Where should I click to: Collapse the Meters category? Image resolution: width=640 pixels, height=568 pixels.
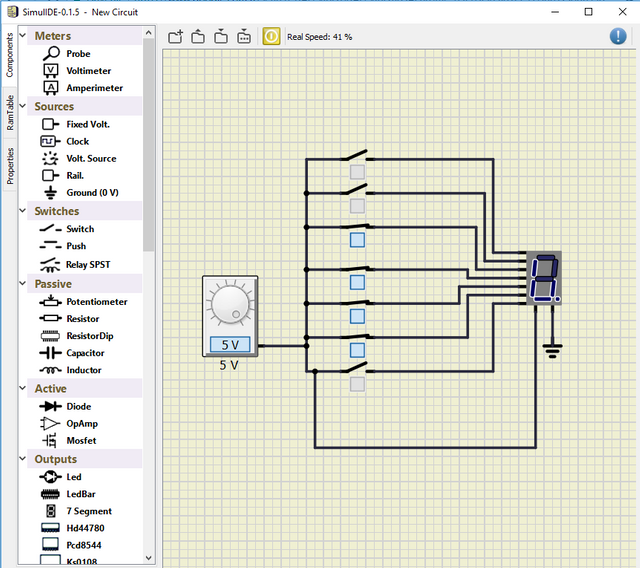click(x=23, y=36)
